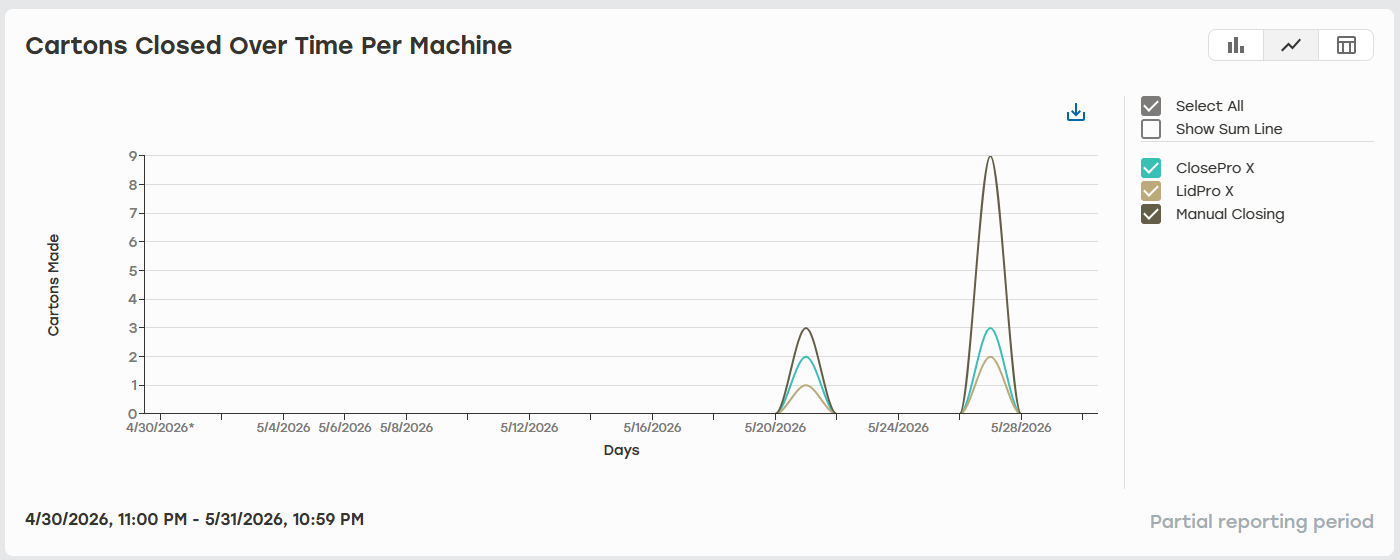Switch to table view
1400x560 pixels.
[x=1346, y=45]
